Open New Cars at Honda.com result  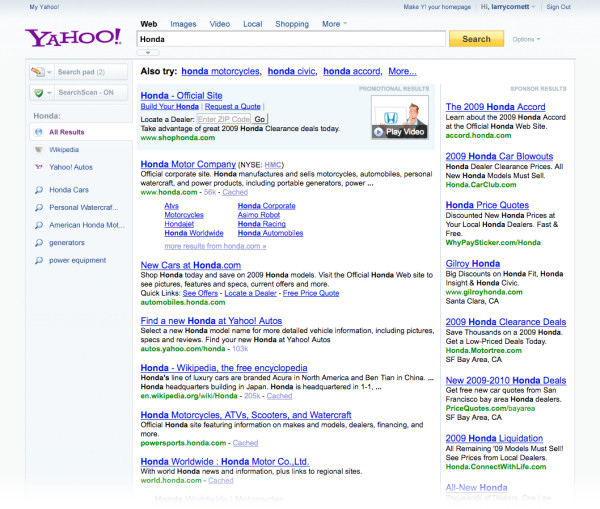(x=191, y=265)
